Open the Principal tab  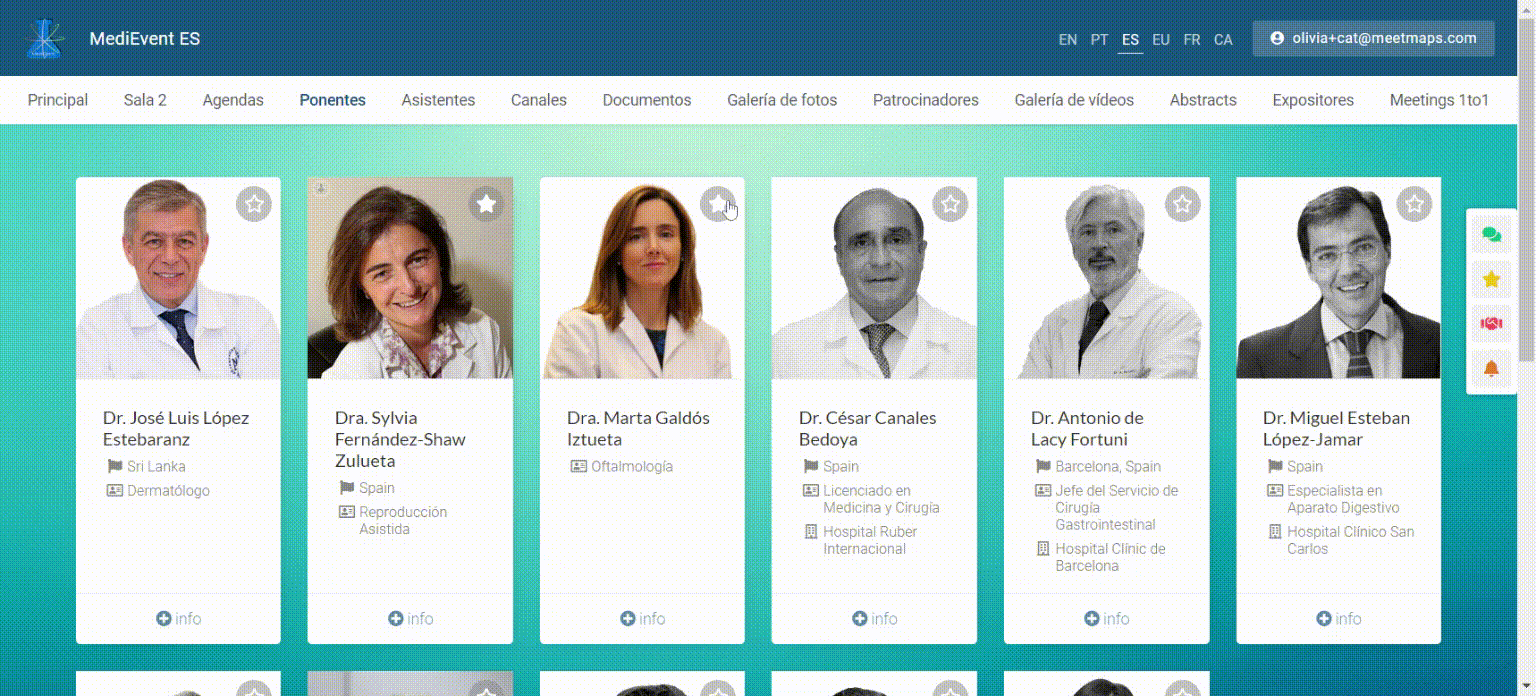[x=58, y=100]
